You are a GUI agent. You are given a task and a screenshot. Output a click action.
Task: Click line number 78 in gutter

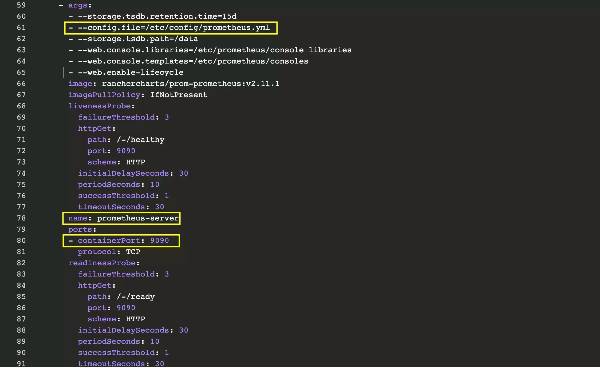(x=21, y=218)
